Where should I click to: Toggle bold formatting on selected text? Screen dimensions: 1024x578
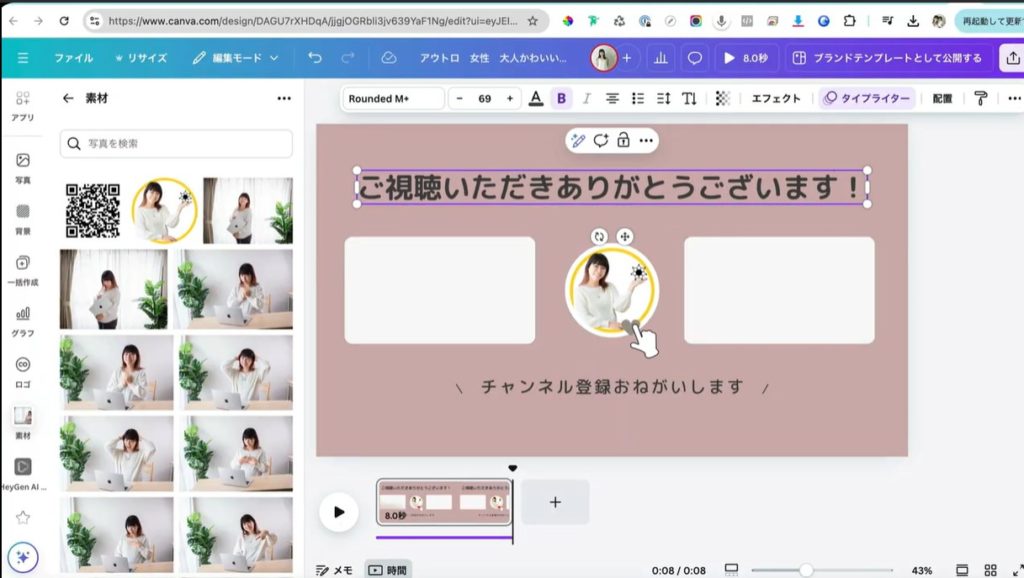click(x=561, y=98)
